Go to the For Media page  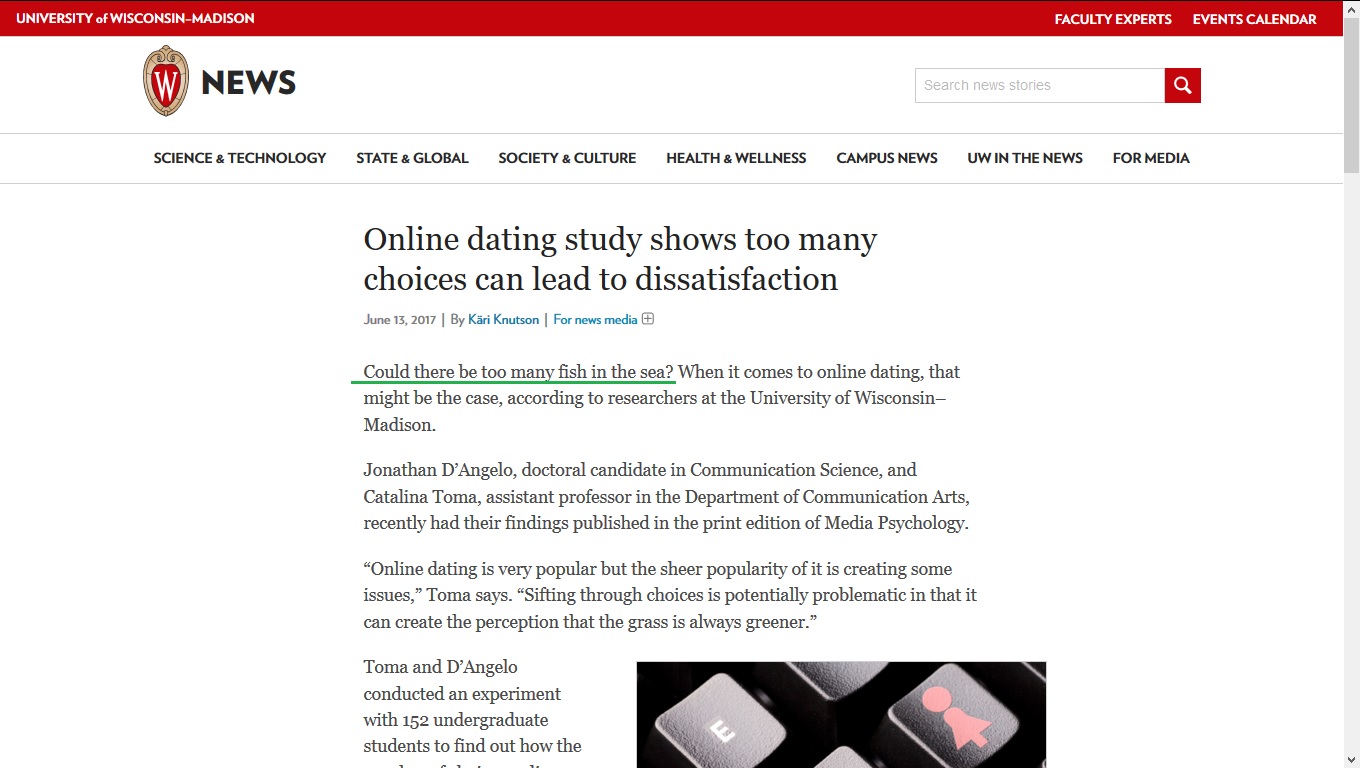click(1151, 158)
